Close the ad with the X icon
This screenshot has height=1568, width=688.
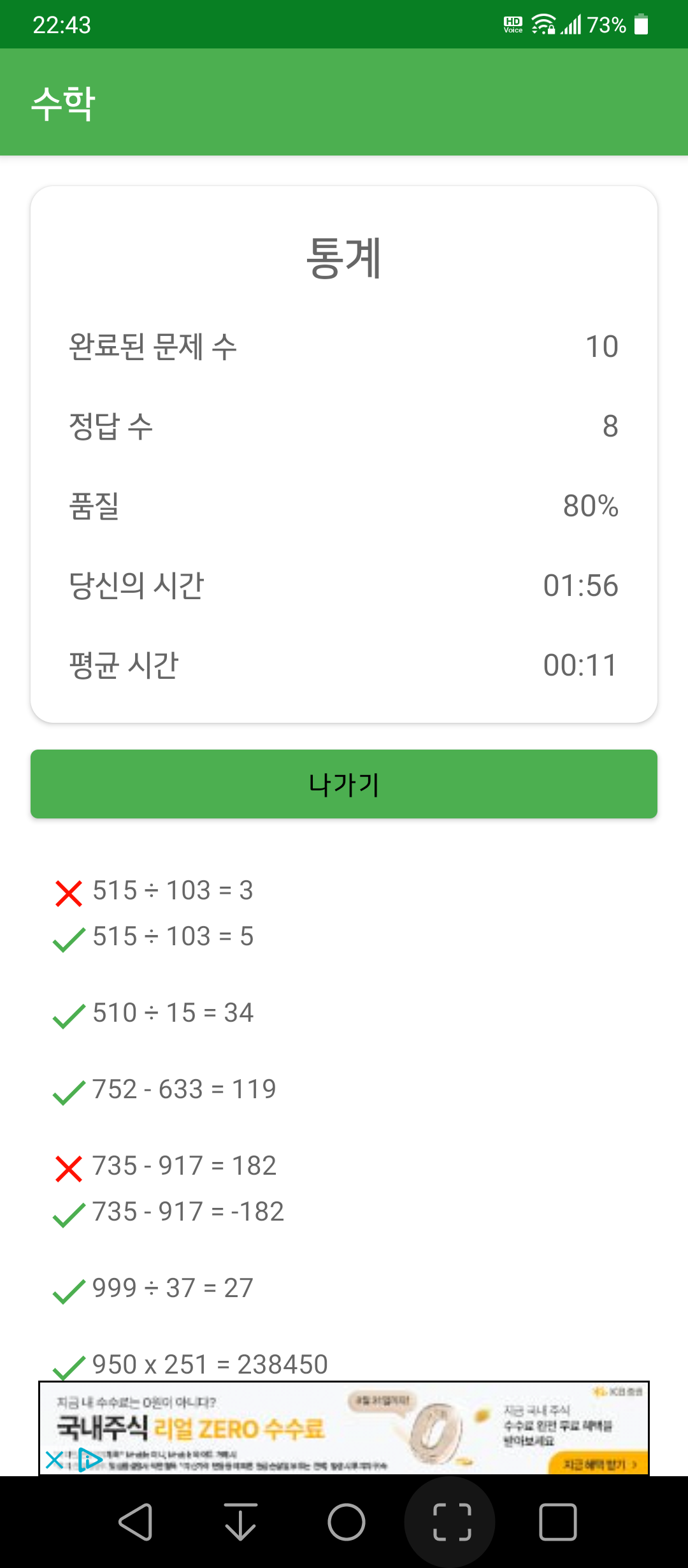point(55,1460)
